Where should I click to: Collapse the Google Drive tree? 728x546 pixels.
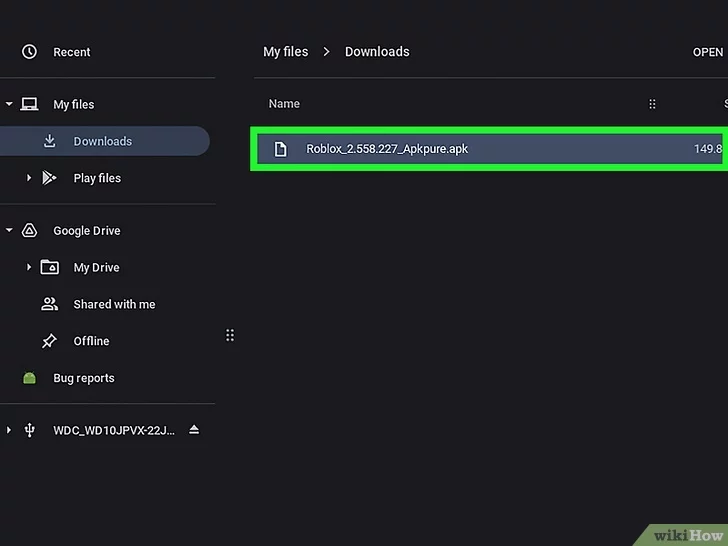point(9,230)
